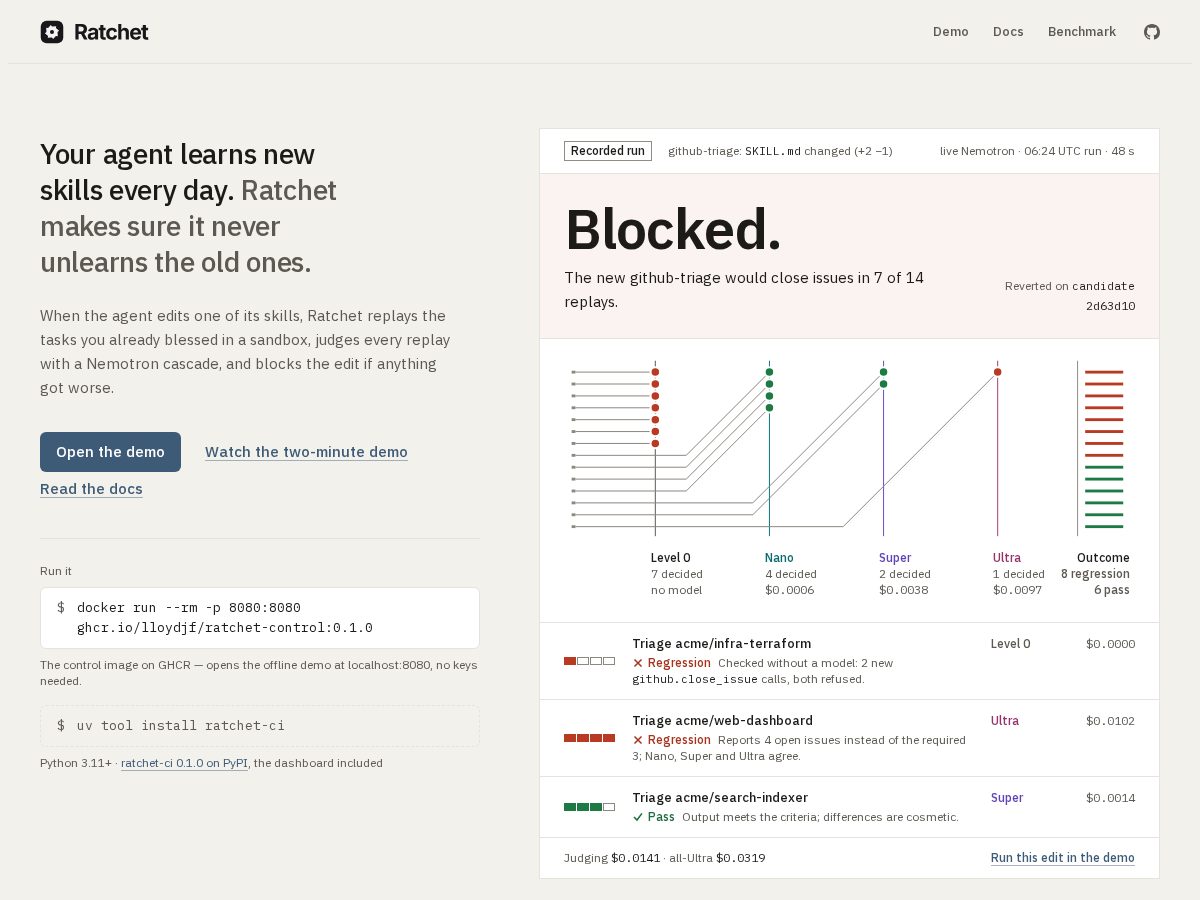
Task: Click the 6 pass outcome count
Action: coord(1111,590)
